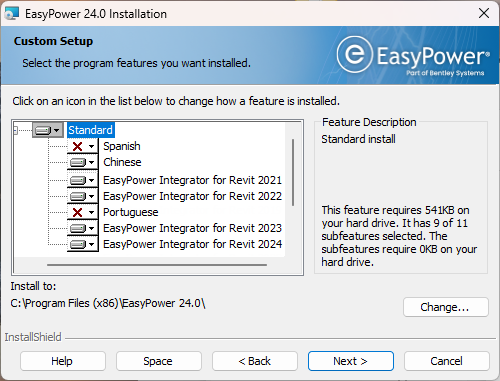This screenshot has width=500, height=381.
Task: Click the red X icon next to Spanish
Action: 77,146
